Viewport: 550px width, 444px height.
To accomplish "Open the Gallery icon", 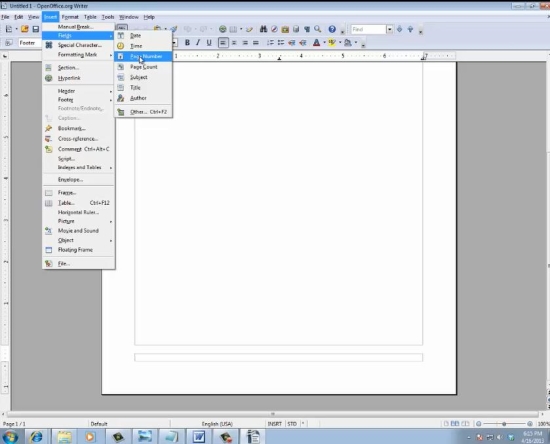I will point(285,29).
